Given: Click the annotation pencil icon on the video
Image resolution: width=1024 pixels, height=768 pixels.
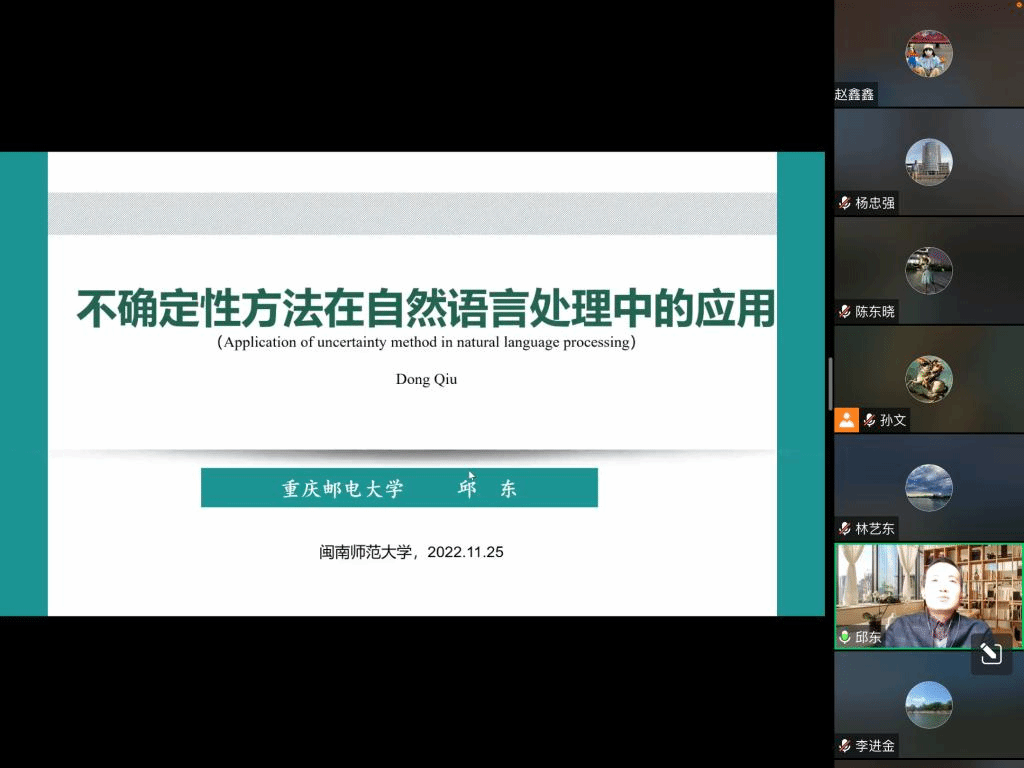Looking at the screenshot, I should click(x=990, y=654).
